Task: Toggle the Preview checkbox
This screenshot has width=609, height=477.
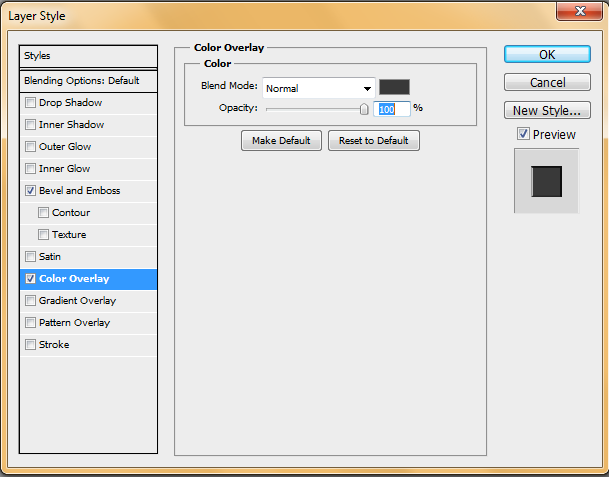Action: [x=523, y=134]
